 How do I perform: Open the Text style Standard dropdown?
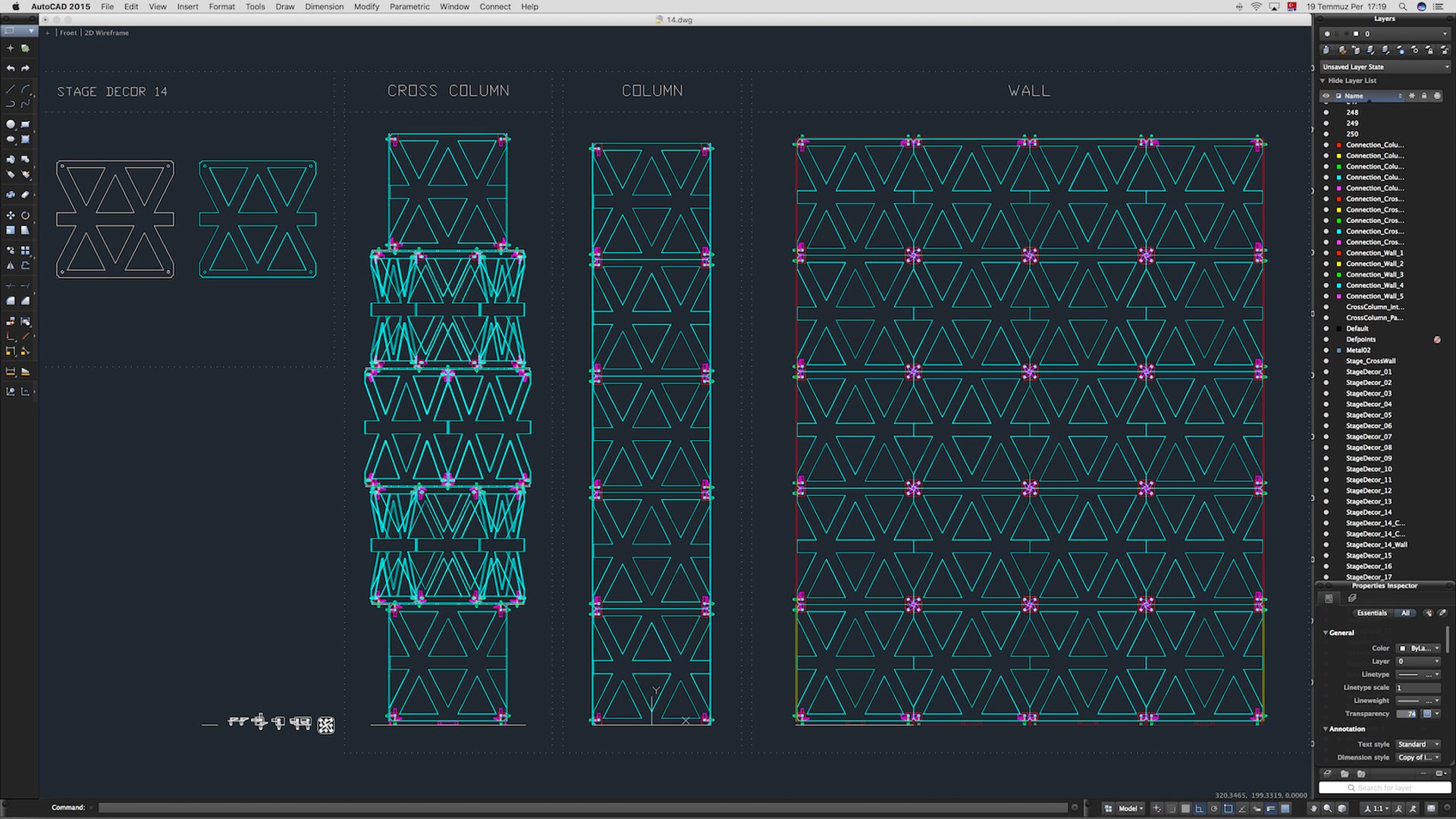click(1418, 745)
